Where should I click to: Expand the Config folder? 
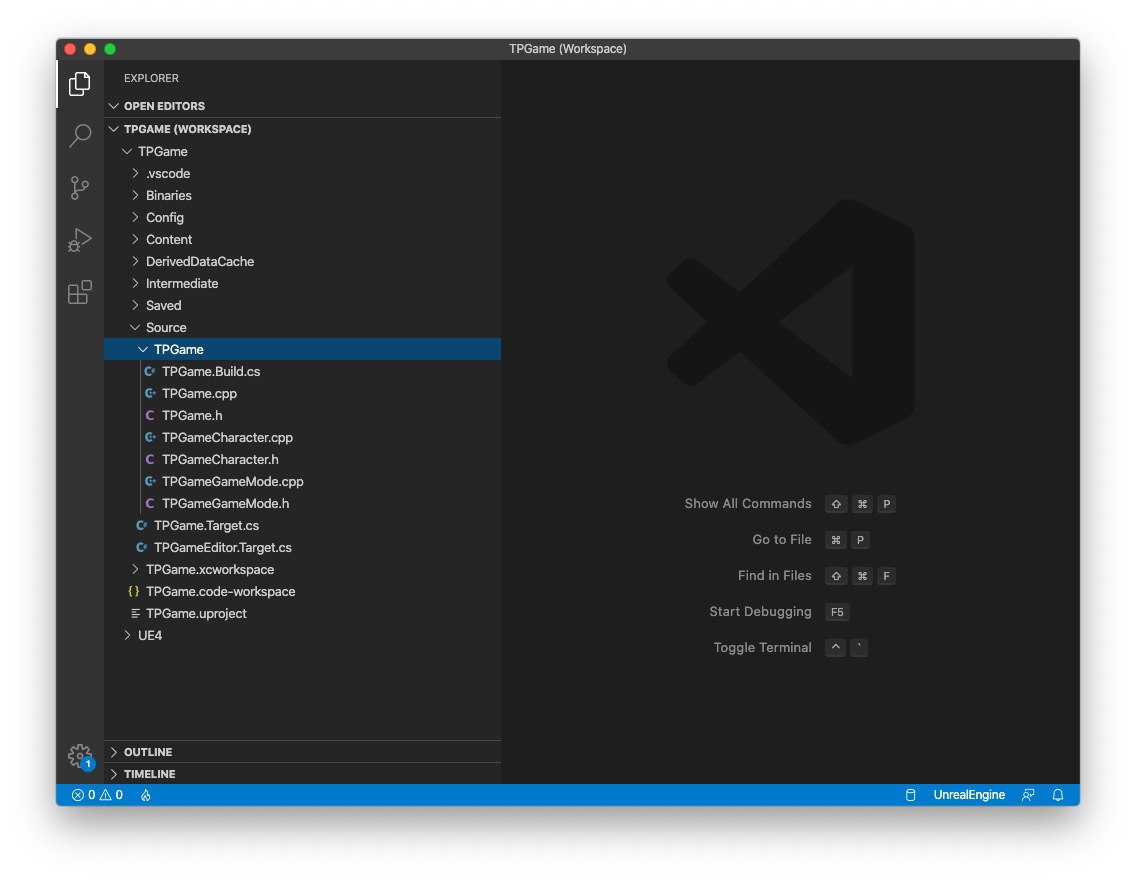point(302,217)
